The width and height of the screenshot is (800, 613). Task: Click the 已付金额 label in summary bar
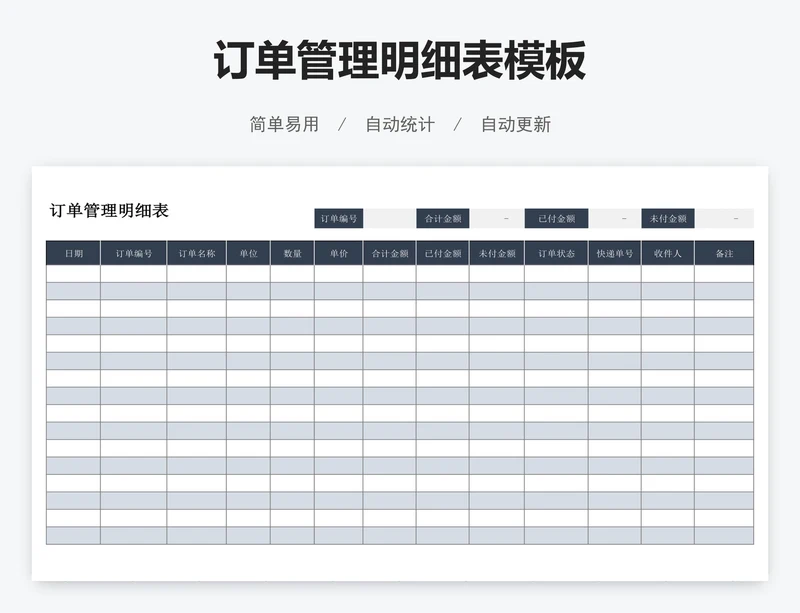pyautogui.click(x=557, y=218)
